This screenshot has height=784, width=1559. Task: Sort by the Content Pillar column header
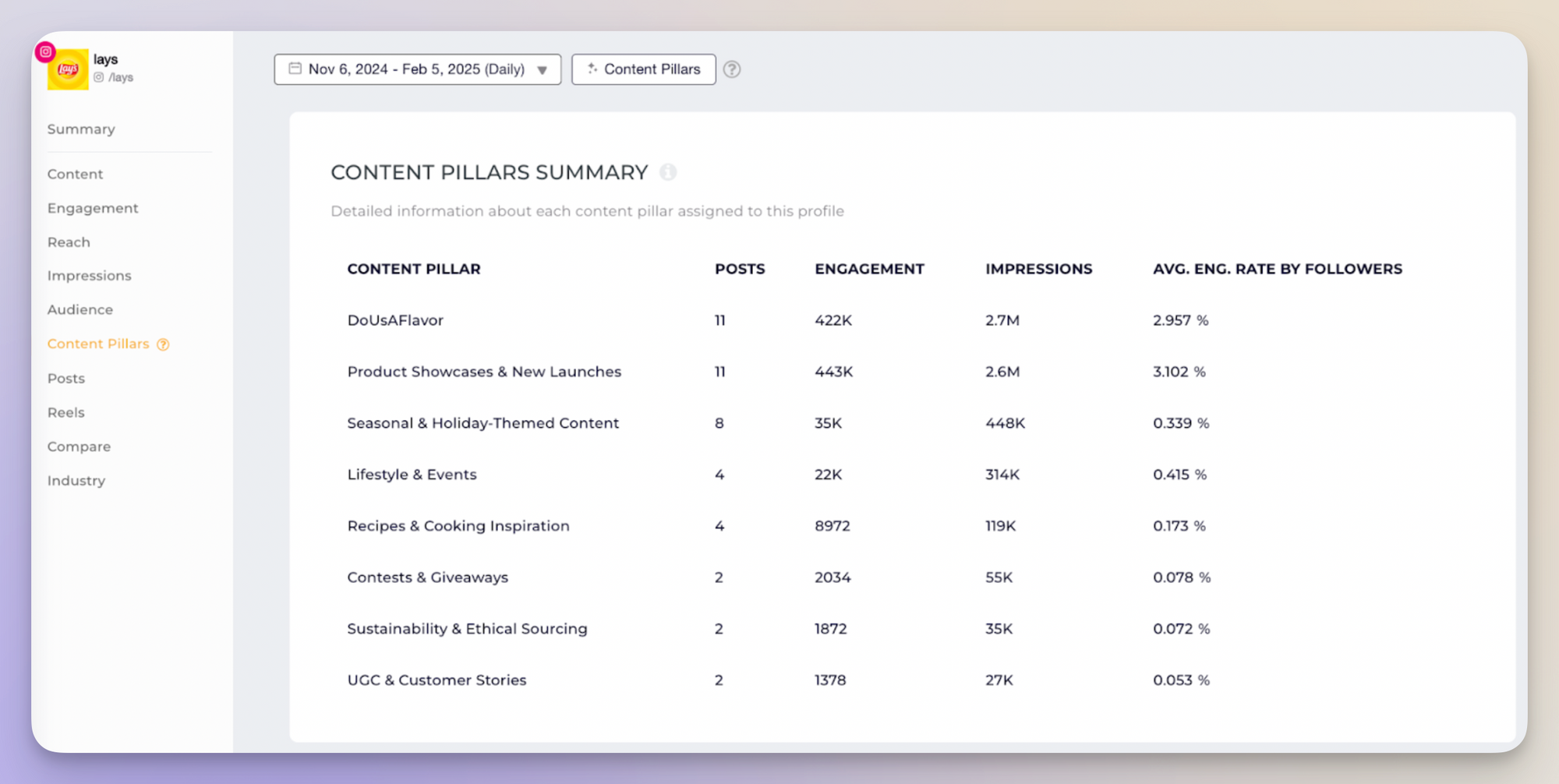[414, 269]
